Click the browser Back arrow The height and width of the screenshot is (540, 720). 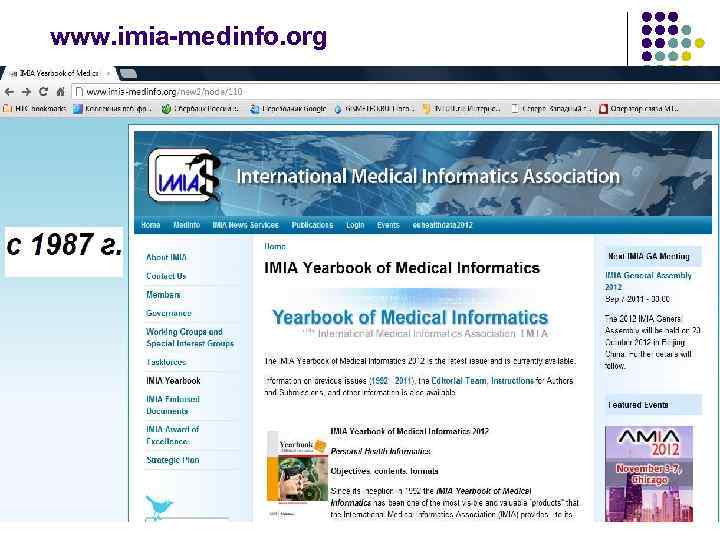tap(9, 92)
